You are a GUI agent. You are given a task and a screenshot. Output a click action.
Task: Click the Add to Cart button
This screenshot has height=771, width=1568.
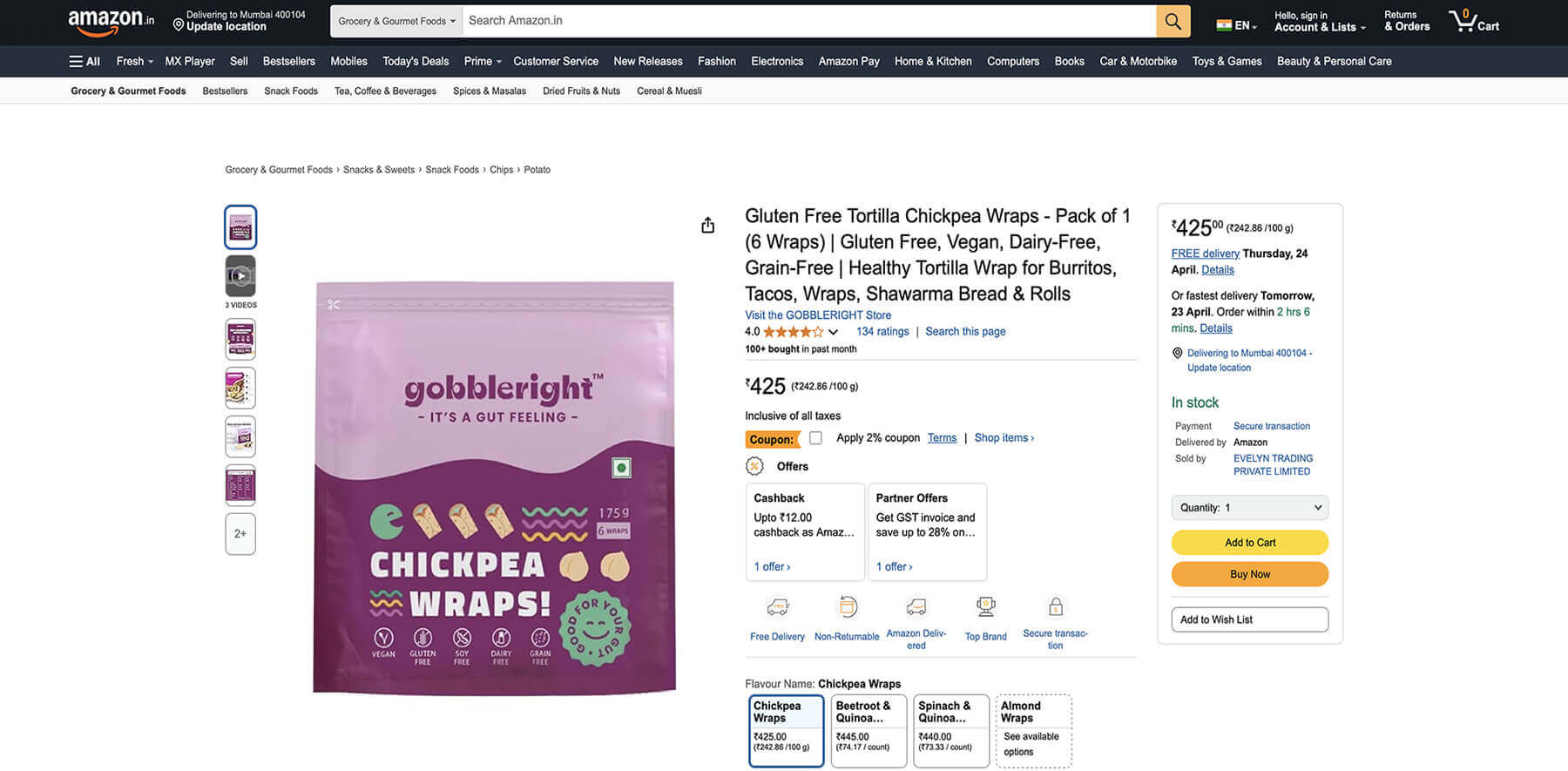click(x=1249, y=543)
